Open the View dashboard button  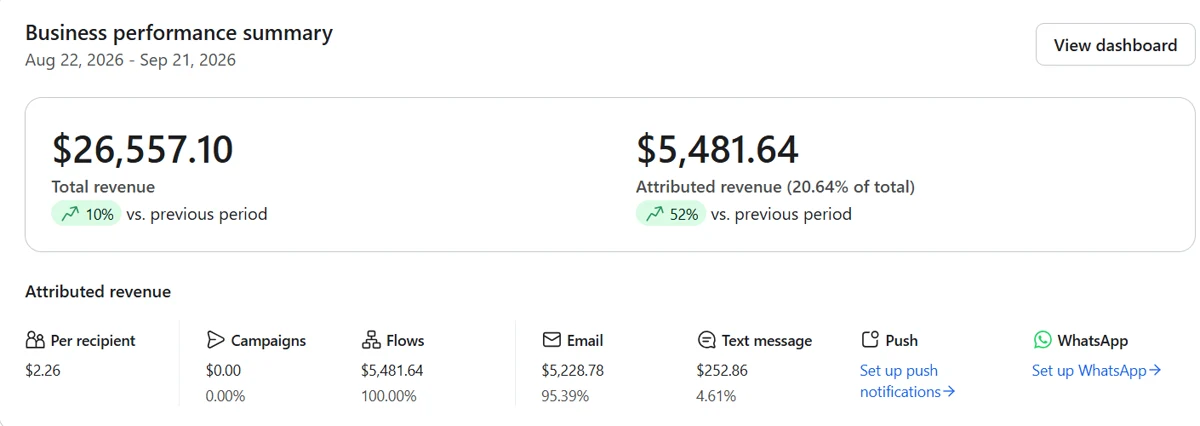(x=1115, y=45)
